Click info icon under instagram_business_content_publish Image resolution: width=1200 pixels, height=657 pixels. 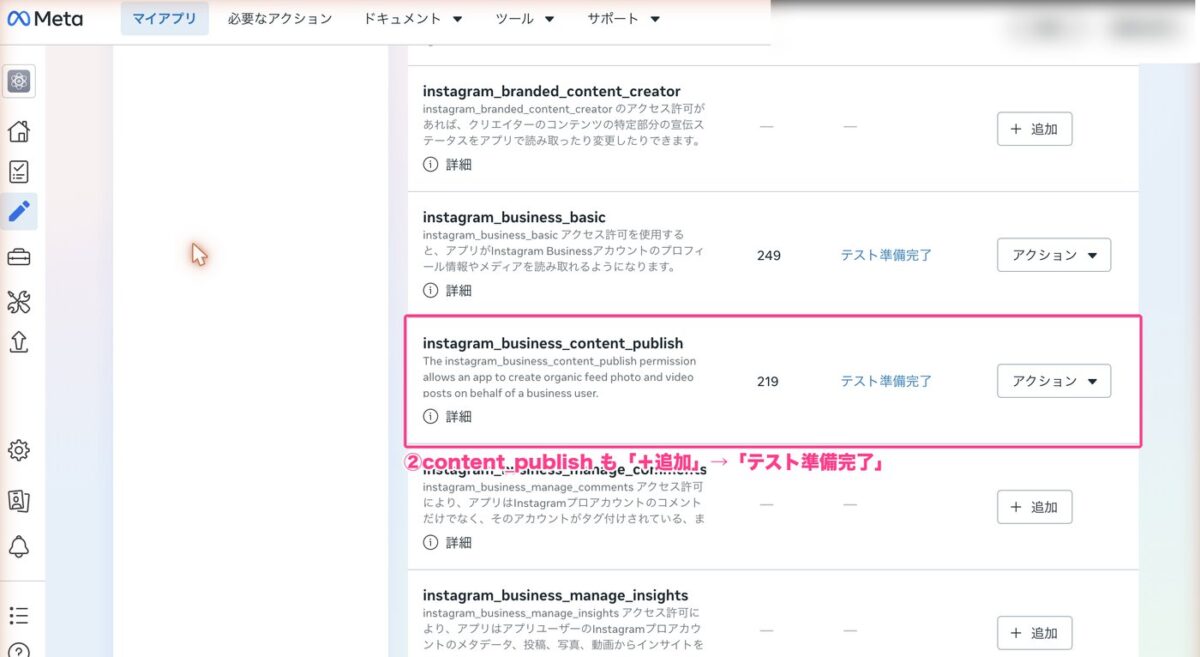tap(430, 416)
